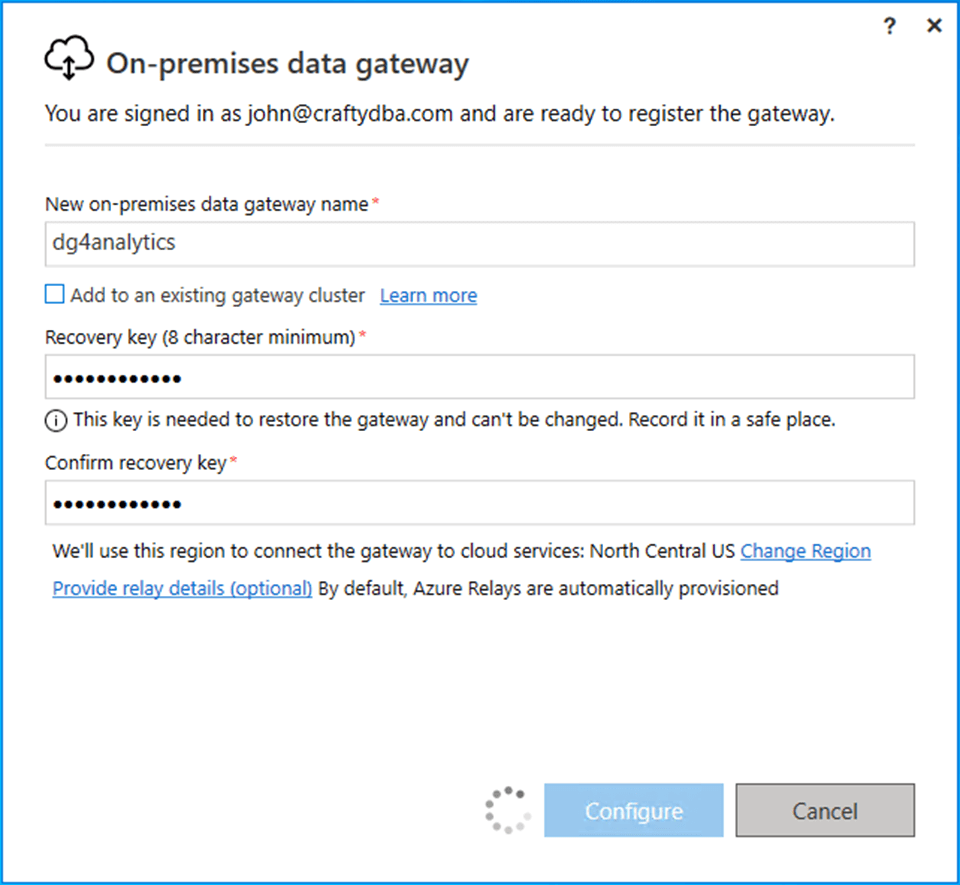Open the Change Region link
This screenshot has height=885, width=960.
coord(805,551)
